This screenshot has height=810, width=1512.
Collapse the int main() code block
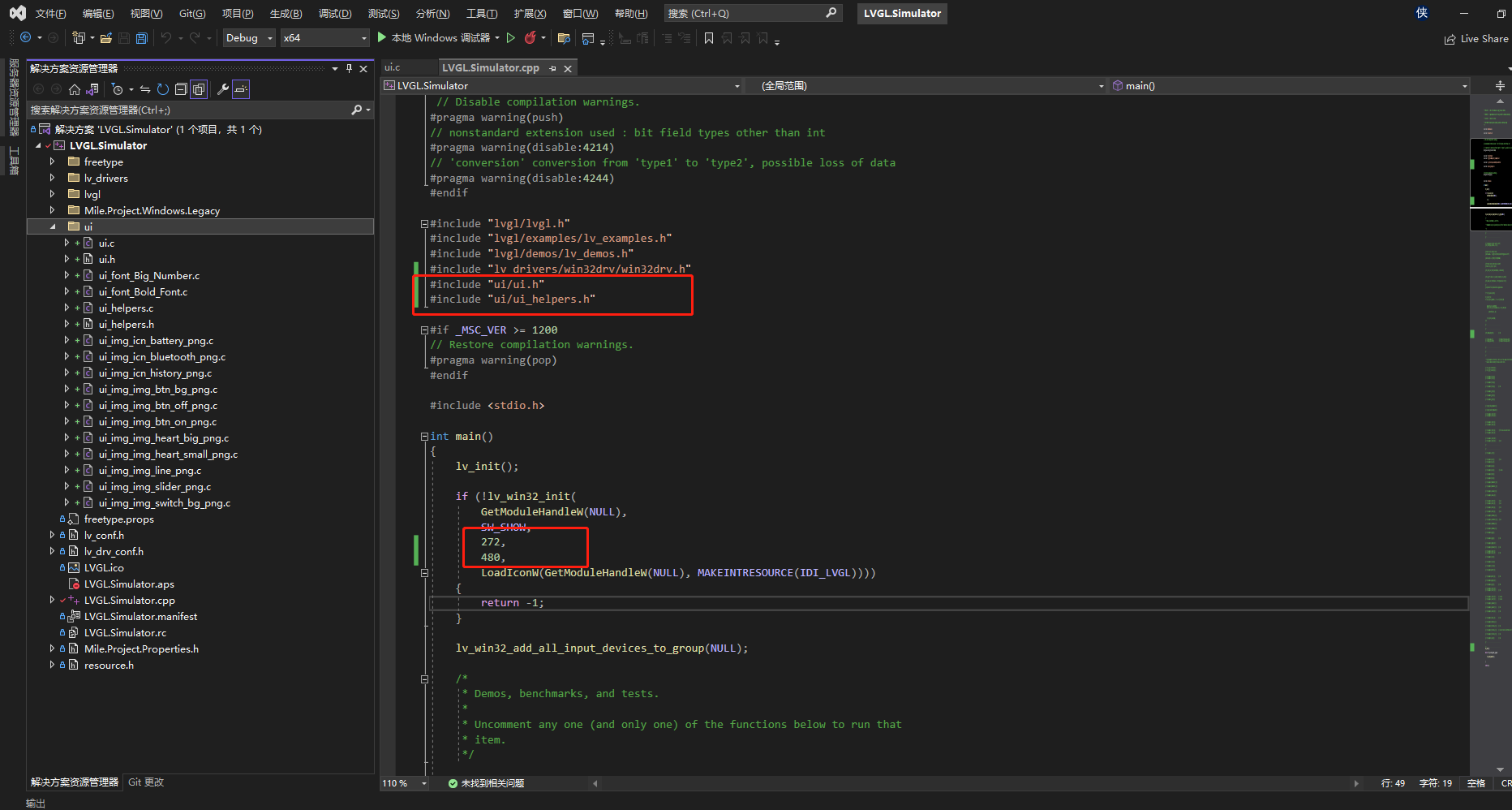tap(424, 436)
